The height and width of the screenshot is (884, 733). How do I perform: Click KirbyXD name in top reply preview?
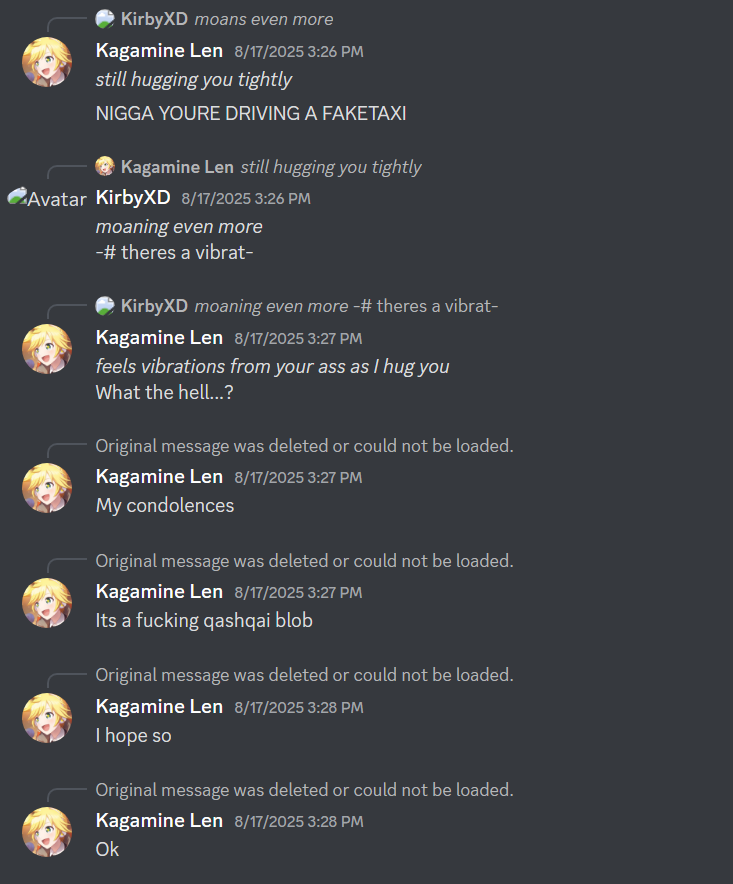coord(154,19)
